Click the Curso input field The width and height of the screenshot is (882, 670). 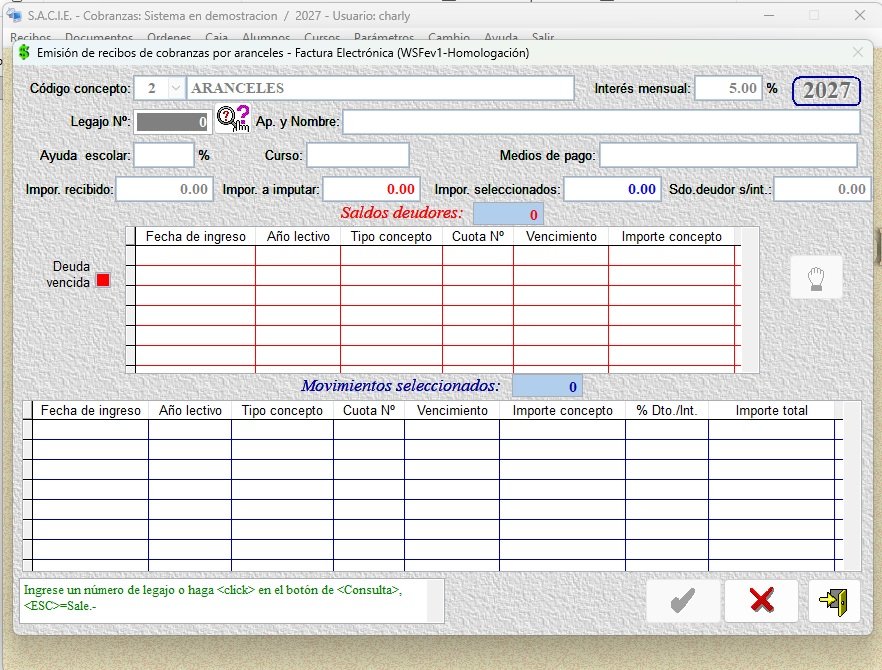click(x=358, y=155)
